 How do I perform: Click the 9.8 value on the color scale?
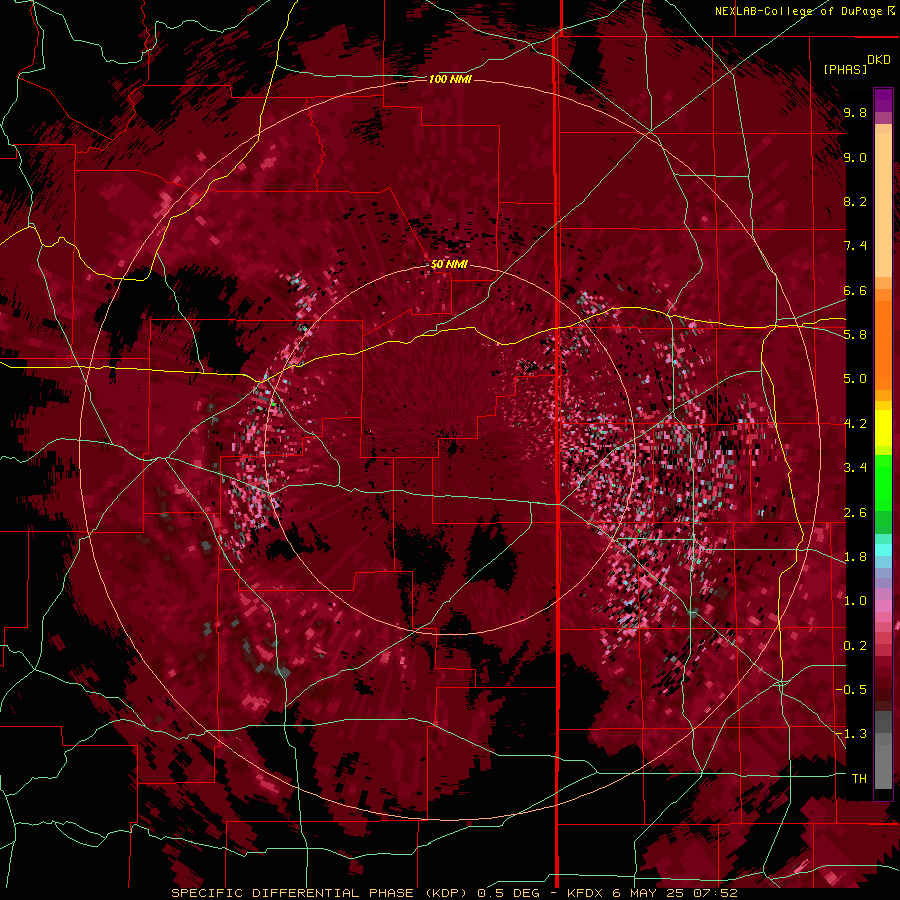click(x=855, y=112)
